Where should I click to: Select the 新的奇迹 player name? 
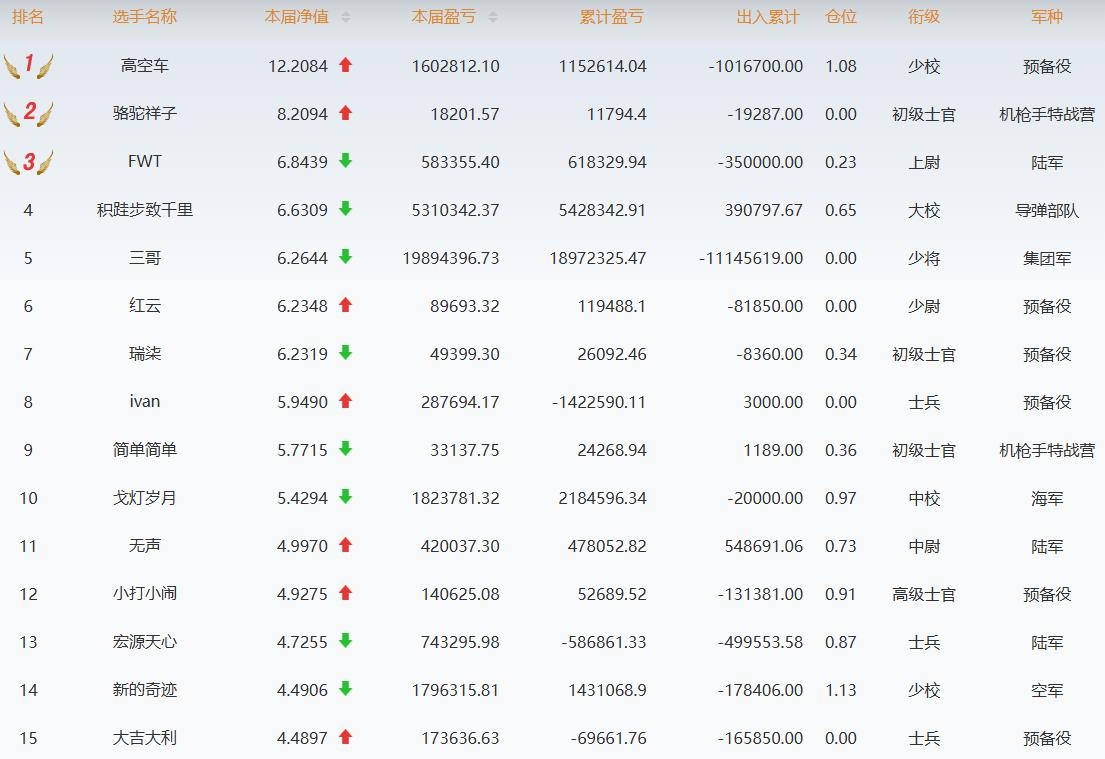click(x=145, y=690)
